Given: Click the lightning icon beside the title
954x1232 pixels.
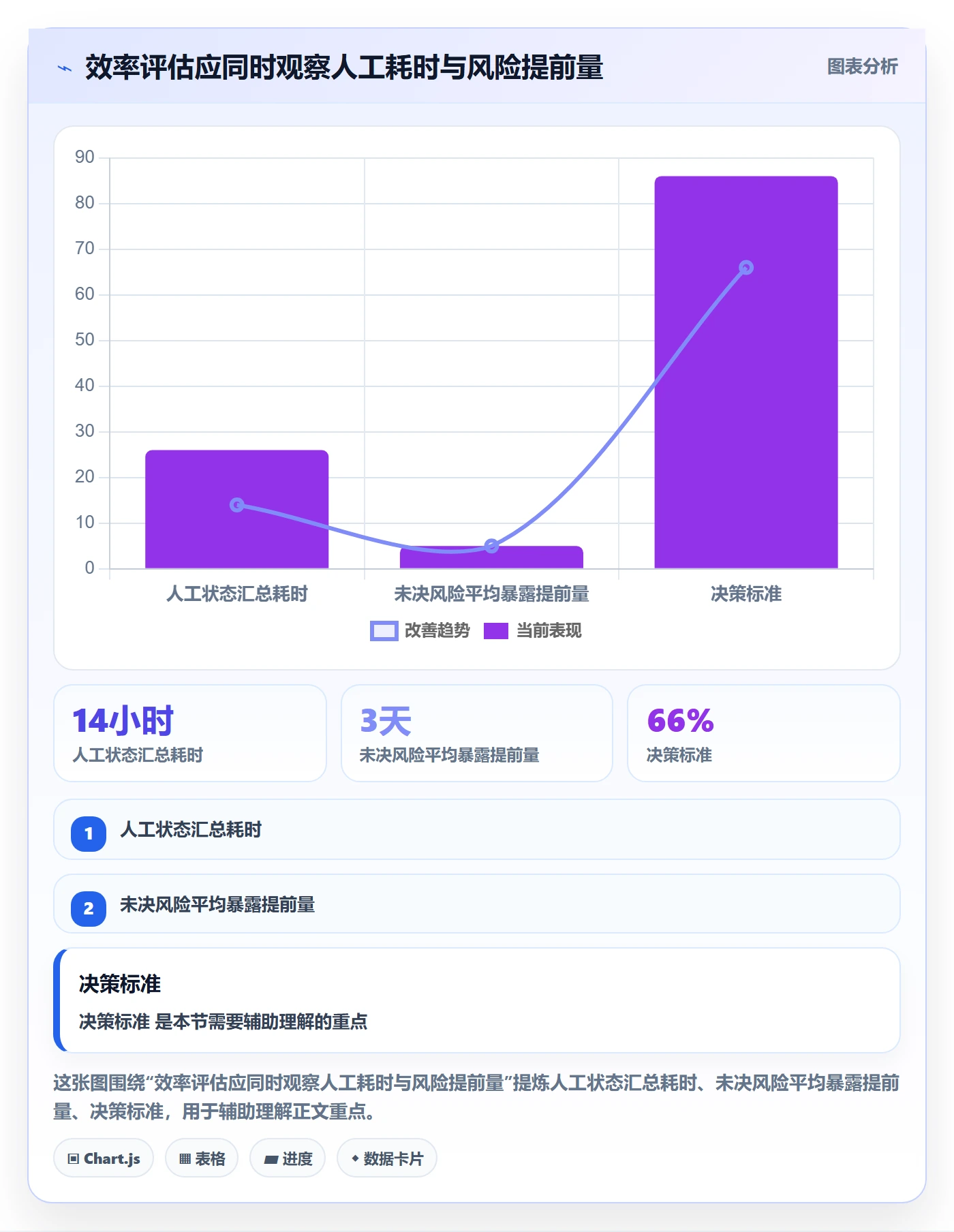Looking at the screenshot, I should click(65, 68).
